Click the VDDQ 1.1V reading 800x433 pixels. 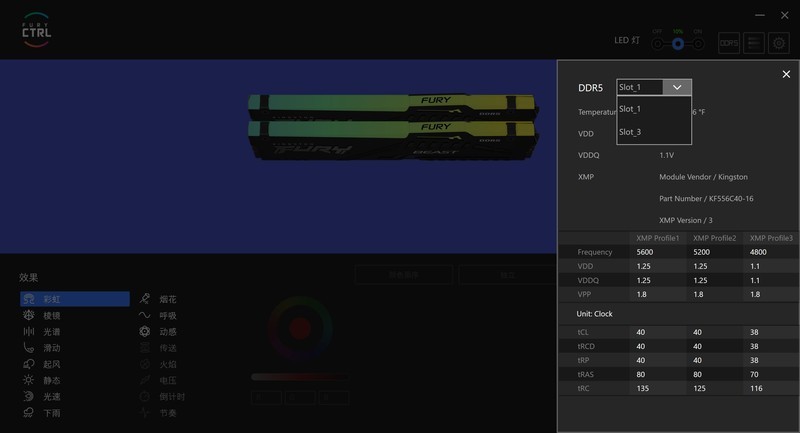tap(666, 155)
